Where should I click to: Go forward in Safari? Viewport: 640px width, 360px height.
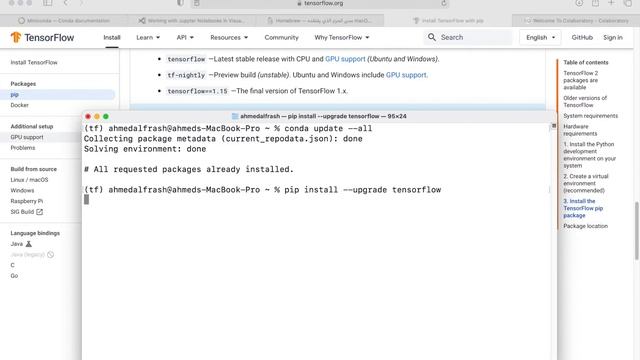pos(81,3)
